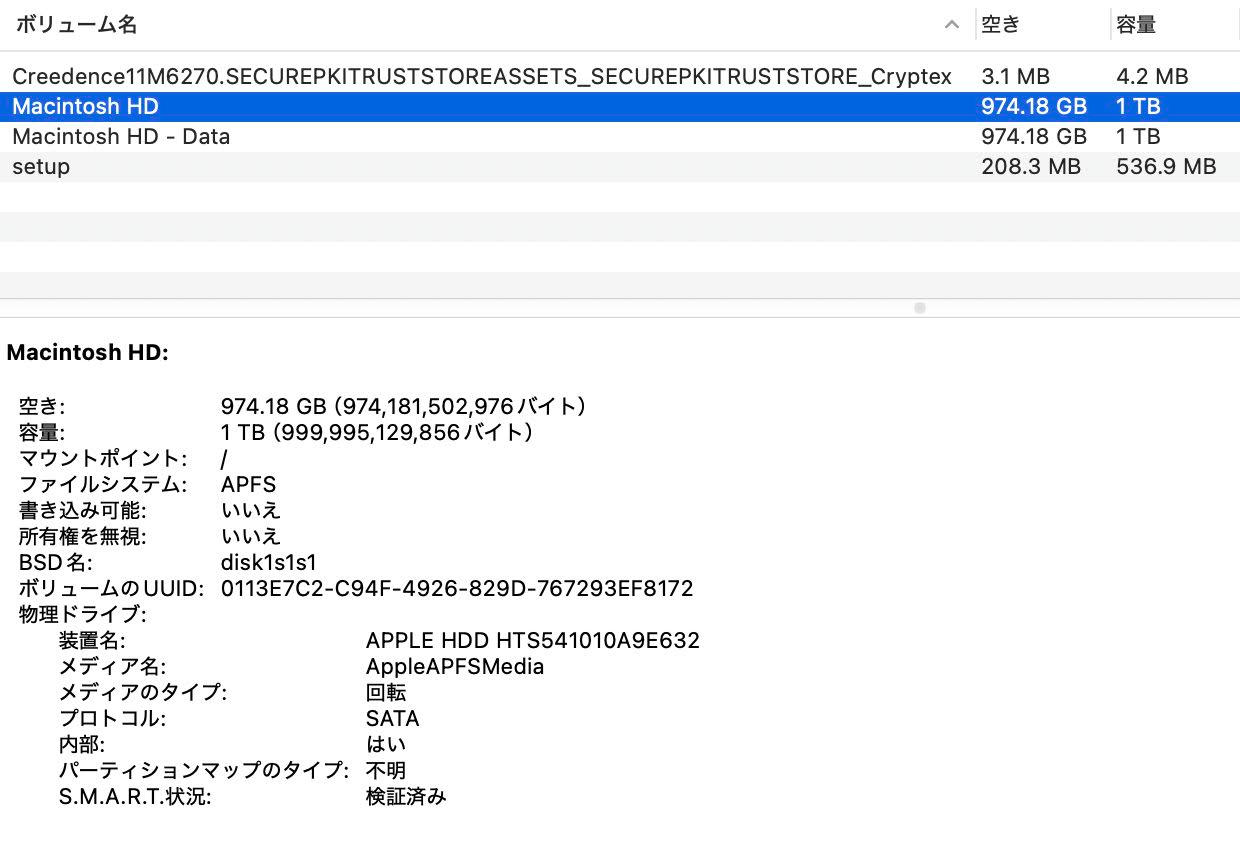
Task: Click the split pane divider handle dot
Action: point(920,308)
